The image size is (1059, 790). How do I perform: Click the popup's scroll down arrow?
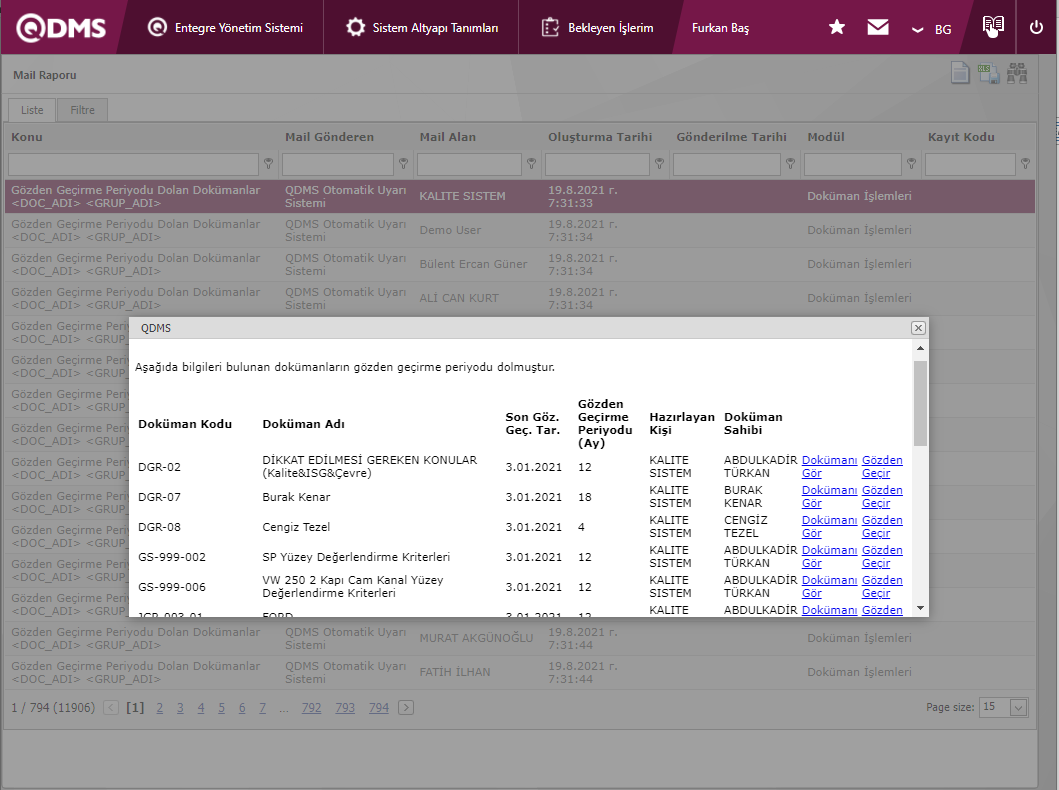[920, 608]
